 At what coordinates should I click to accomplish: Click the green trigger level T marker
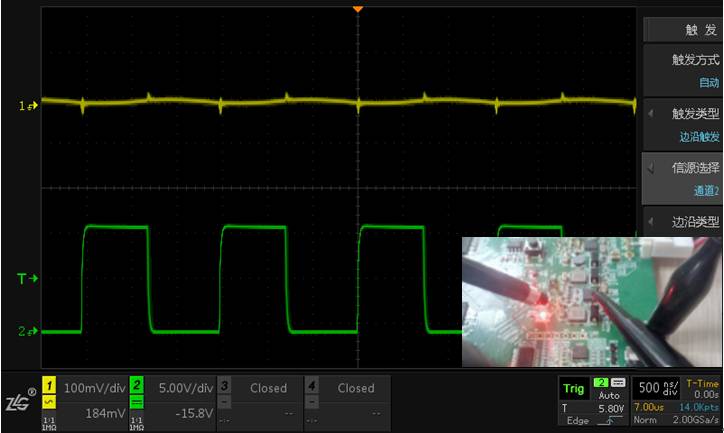click(x=28, y=279)
